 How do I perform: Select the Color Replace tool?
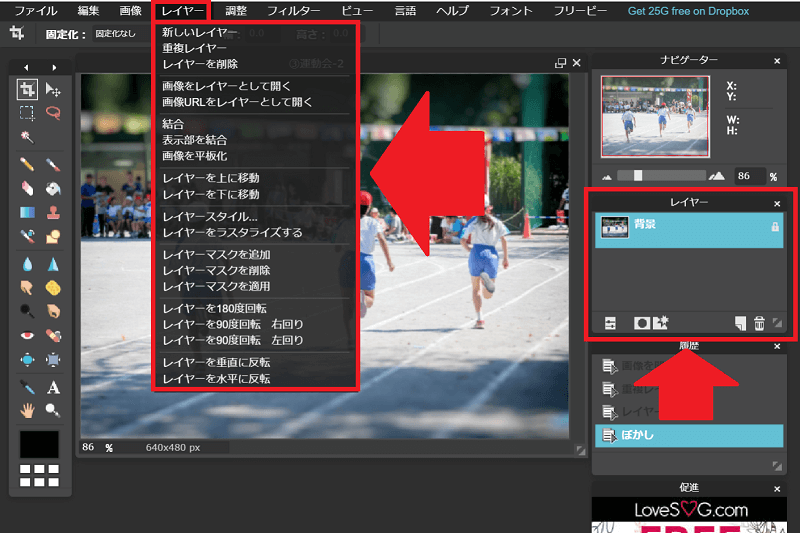27,236
